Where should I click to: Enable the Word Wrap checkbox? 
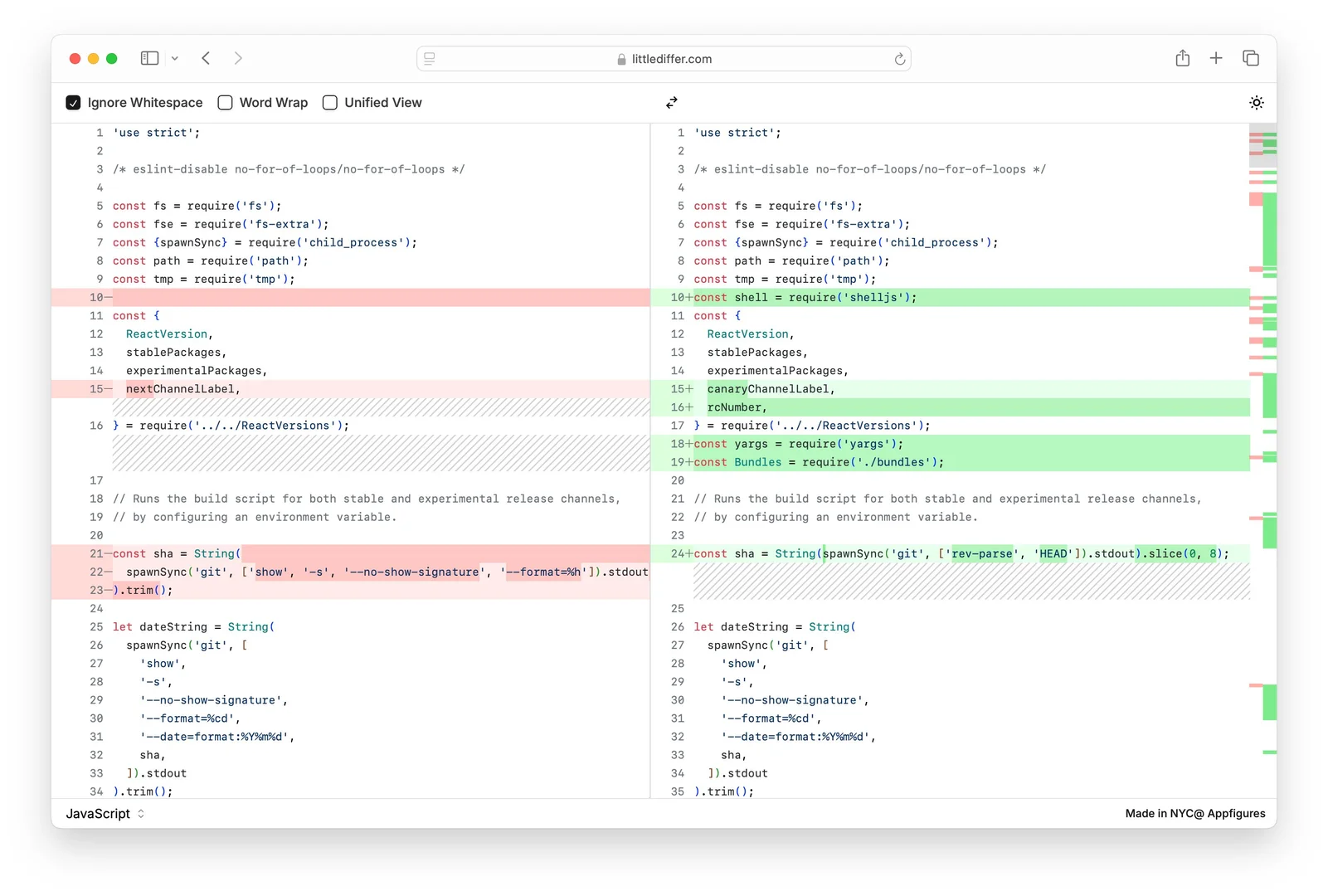(x=225, y=103)
